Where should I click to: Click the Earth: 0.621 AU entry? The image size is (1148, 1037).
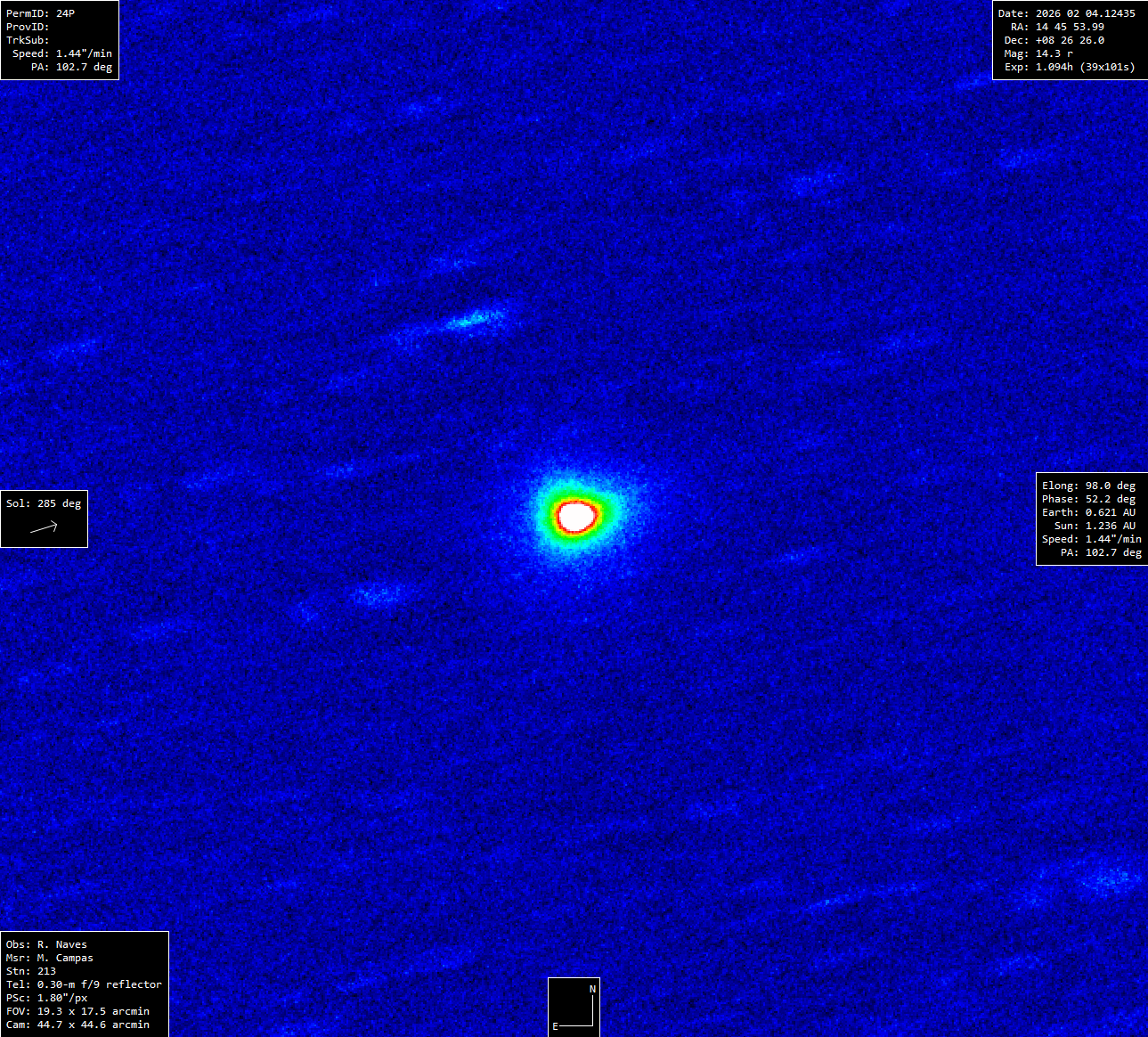pos(1088,512)
